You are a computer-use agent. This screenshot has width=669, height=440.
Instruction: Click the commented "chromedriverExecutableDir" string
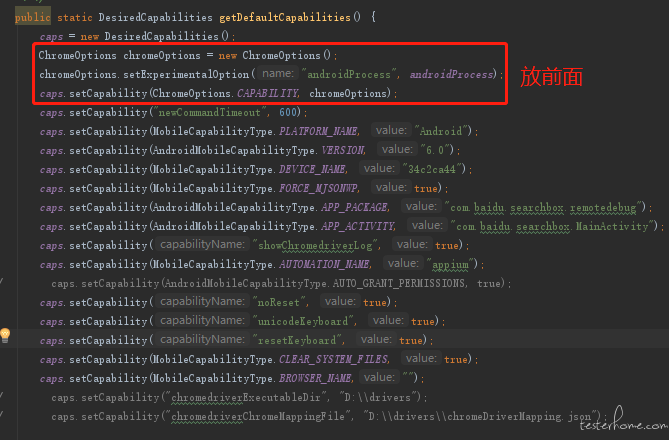click(246, 397)
